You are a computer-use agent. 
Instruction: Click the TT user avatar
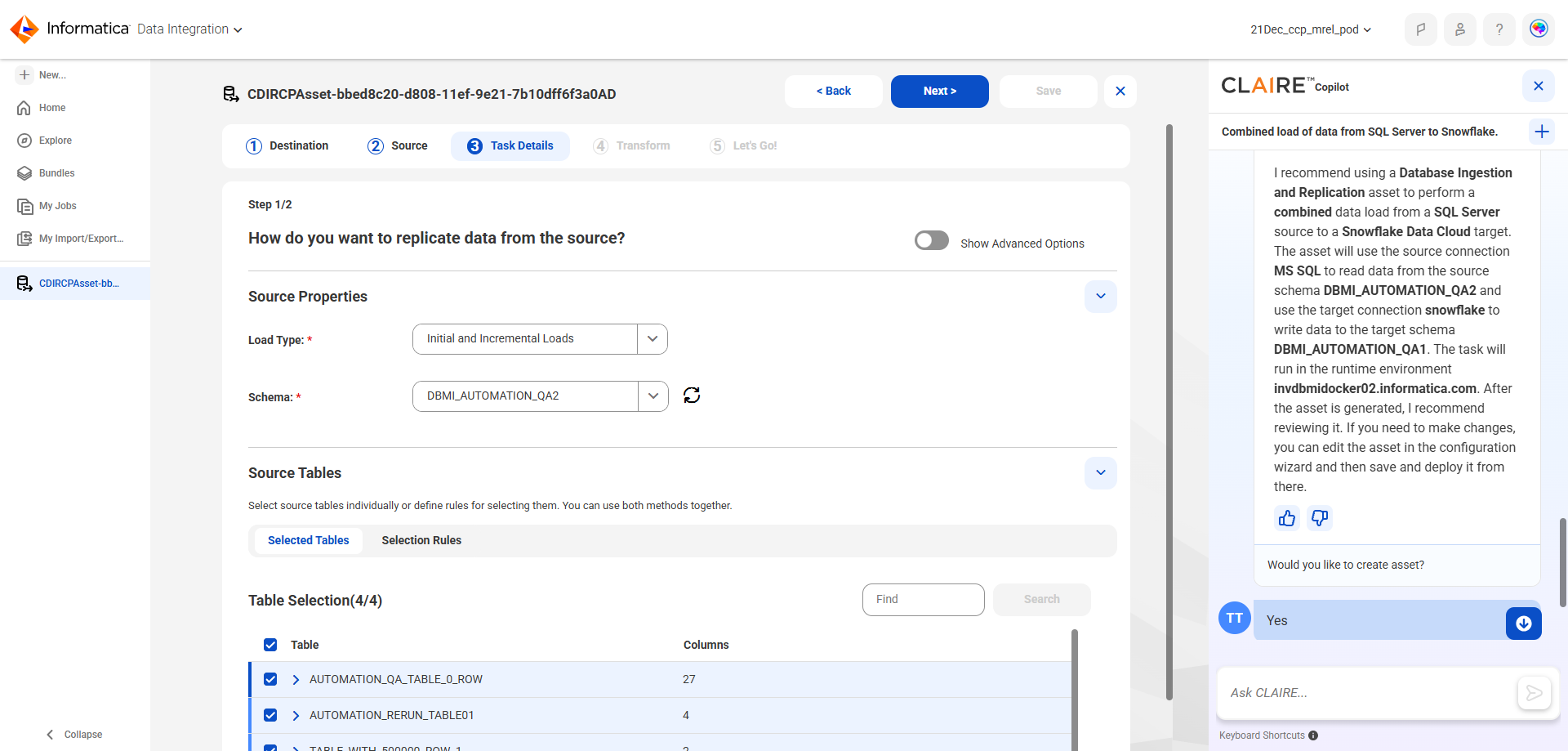1235,618
